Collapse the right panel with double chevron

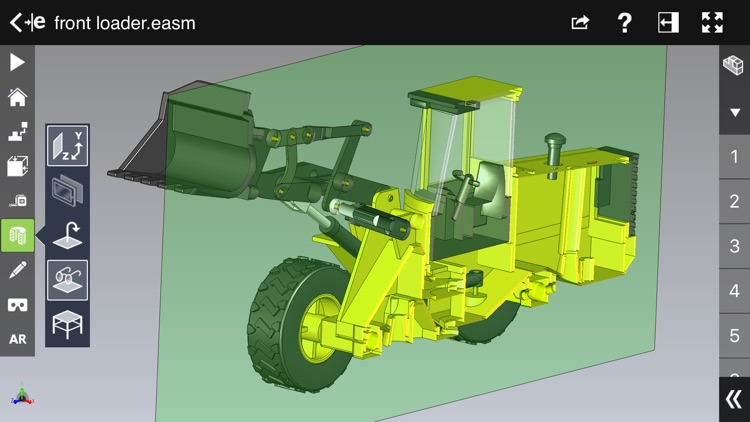pyautogui.click(x=734, y=399)
